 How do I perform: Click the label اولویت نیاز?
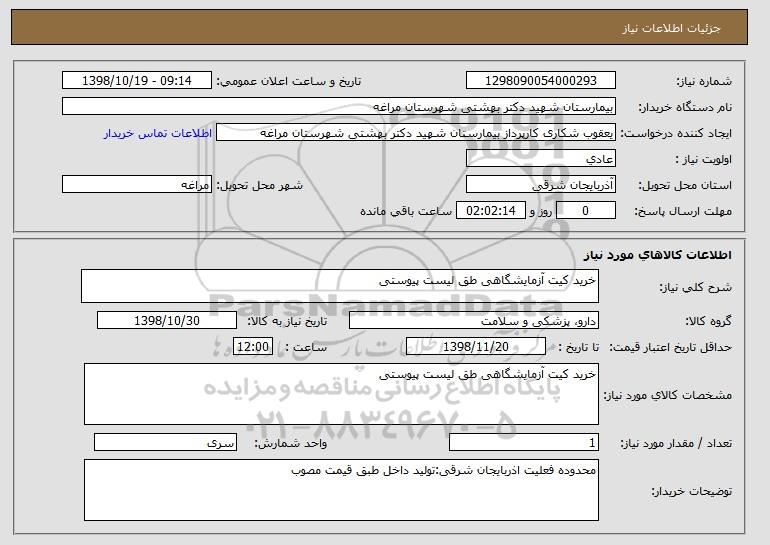point(703,160)
